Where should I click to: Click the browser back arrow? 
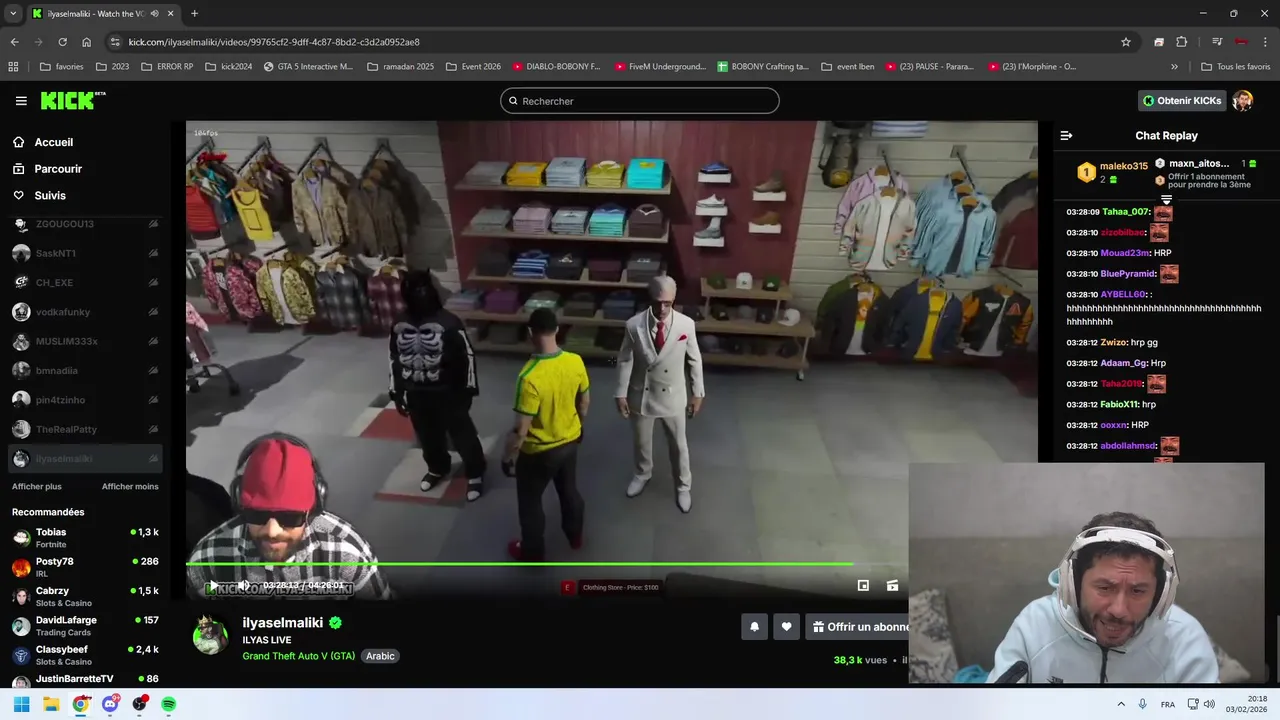click(14, 42)
